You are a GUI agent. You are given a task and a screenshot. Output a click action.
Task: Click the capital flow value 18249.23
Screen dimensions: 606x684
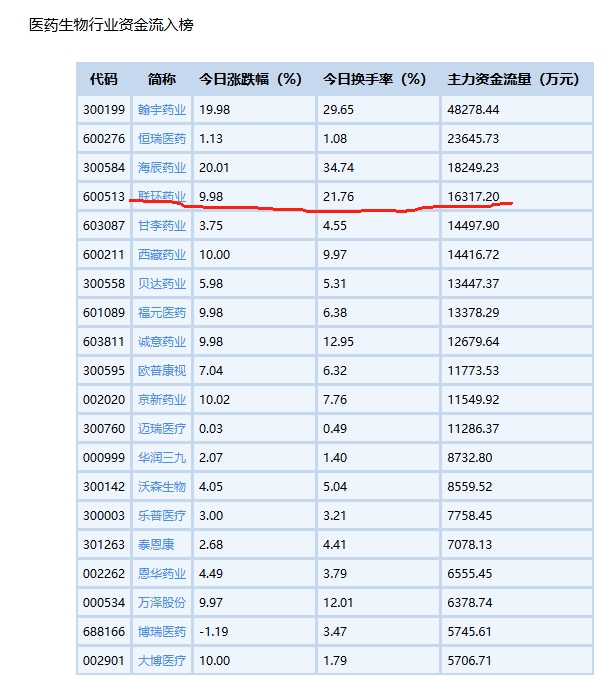473,168
